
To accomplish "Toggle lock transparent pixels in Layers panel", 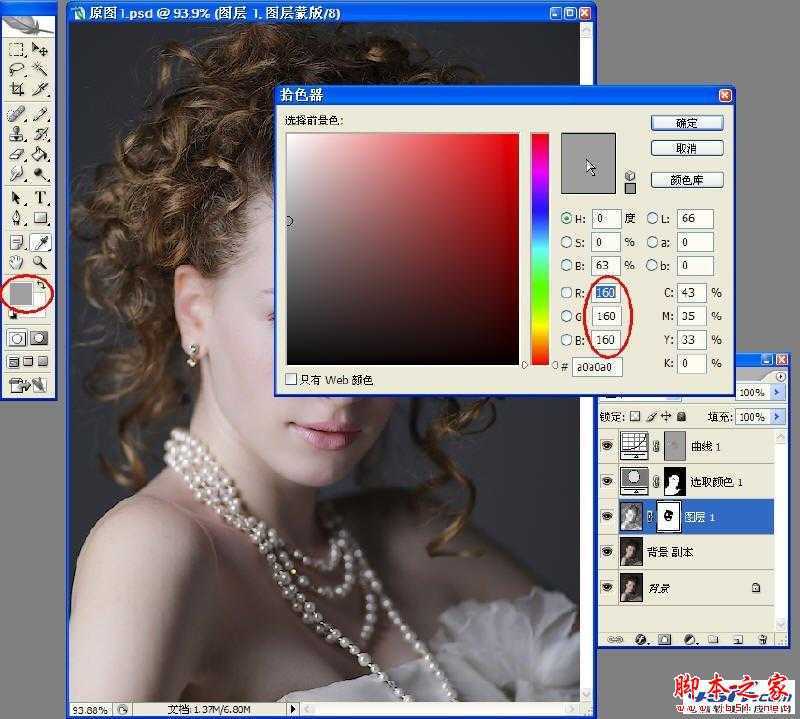I will click(x=635, y=416).
